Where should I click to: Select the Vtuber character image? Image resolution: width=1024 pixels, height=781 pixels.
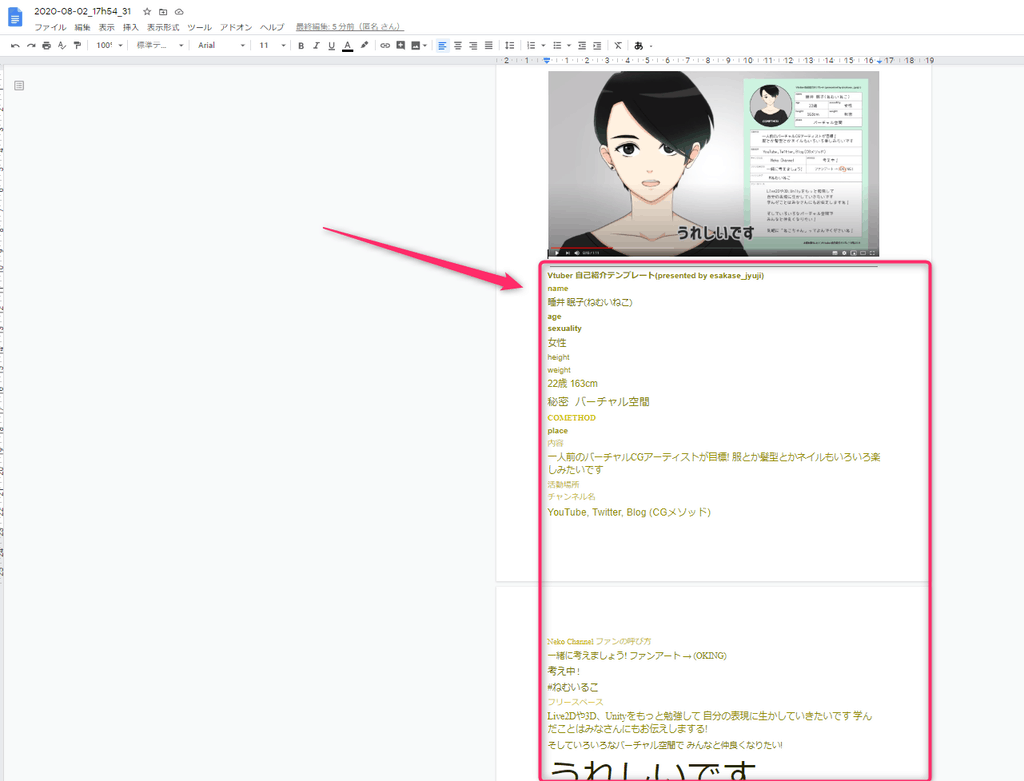tap(713, 163)
